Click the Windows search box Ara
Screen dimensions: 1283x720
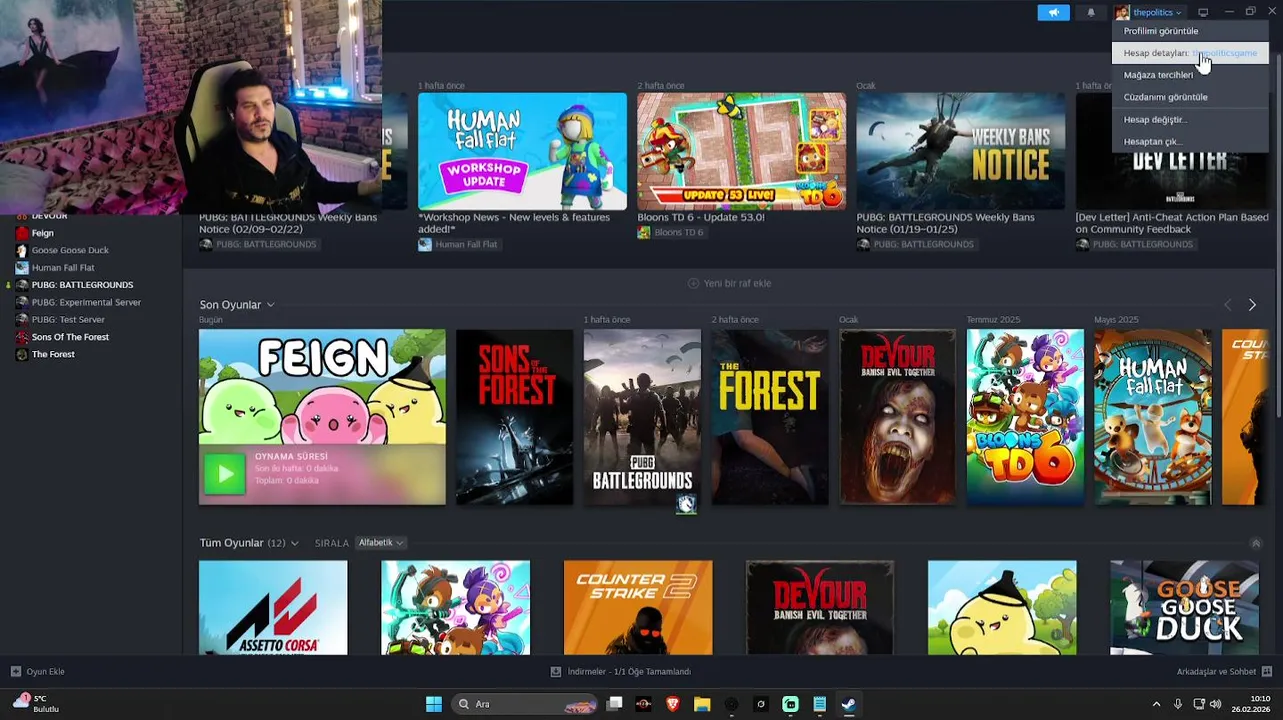[x=525, y=704]
